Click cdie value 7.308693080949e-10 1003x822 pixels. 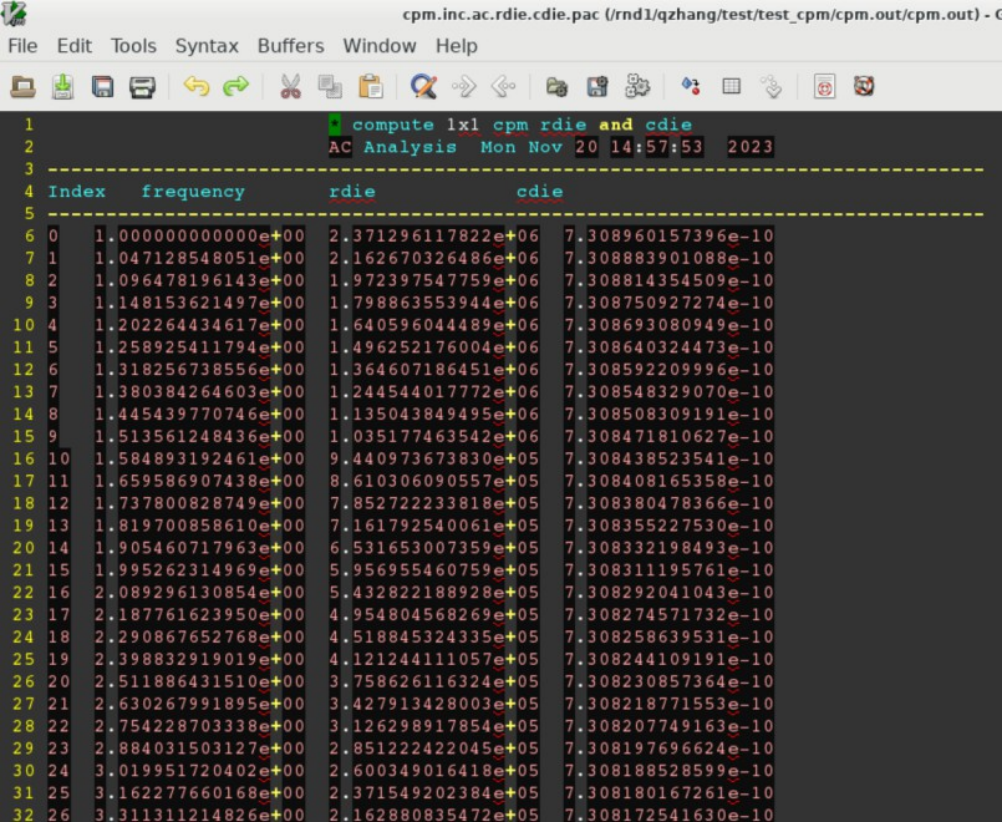coord(669,326)
